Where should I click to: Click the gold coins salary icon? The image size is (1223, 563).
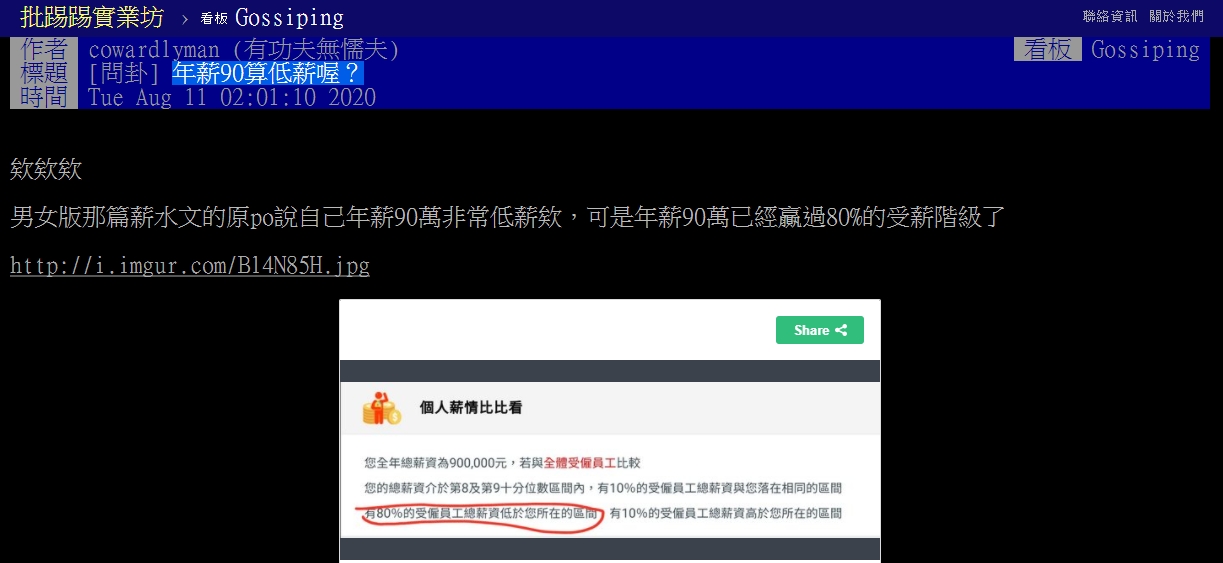point(382,407)
